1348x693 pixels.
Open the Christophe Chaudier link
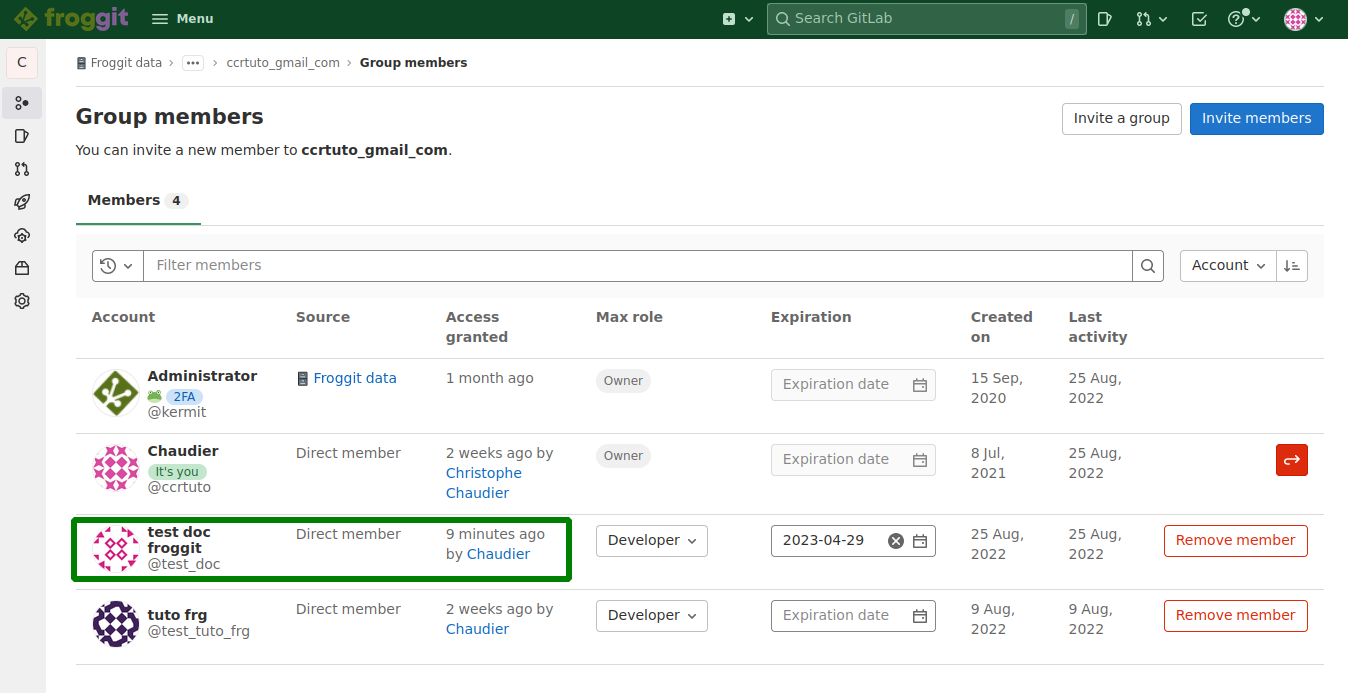click(x=484, y=483)
